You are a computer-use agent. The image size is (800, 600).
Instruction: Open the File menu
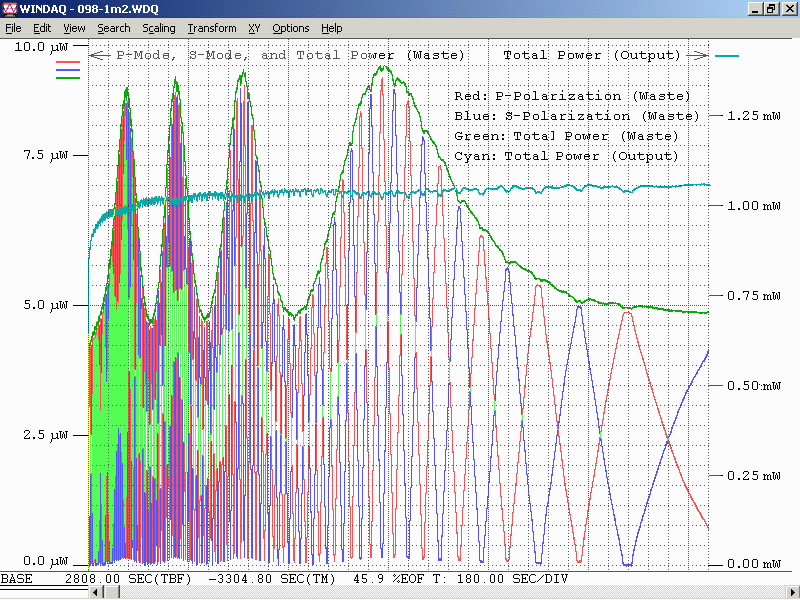(13, 28)
